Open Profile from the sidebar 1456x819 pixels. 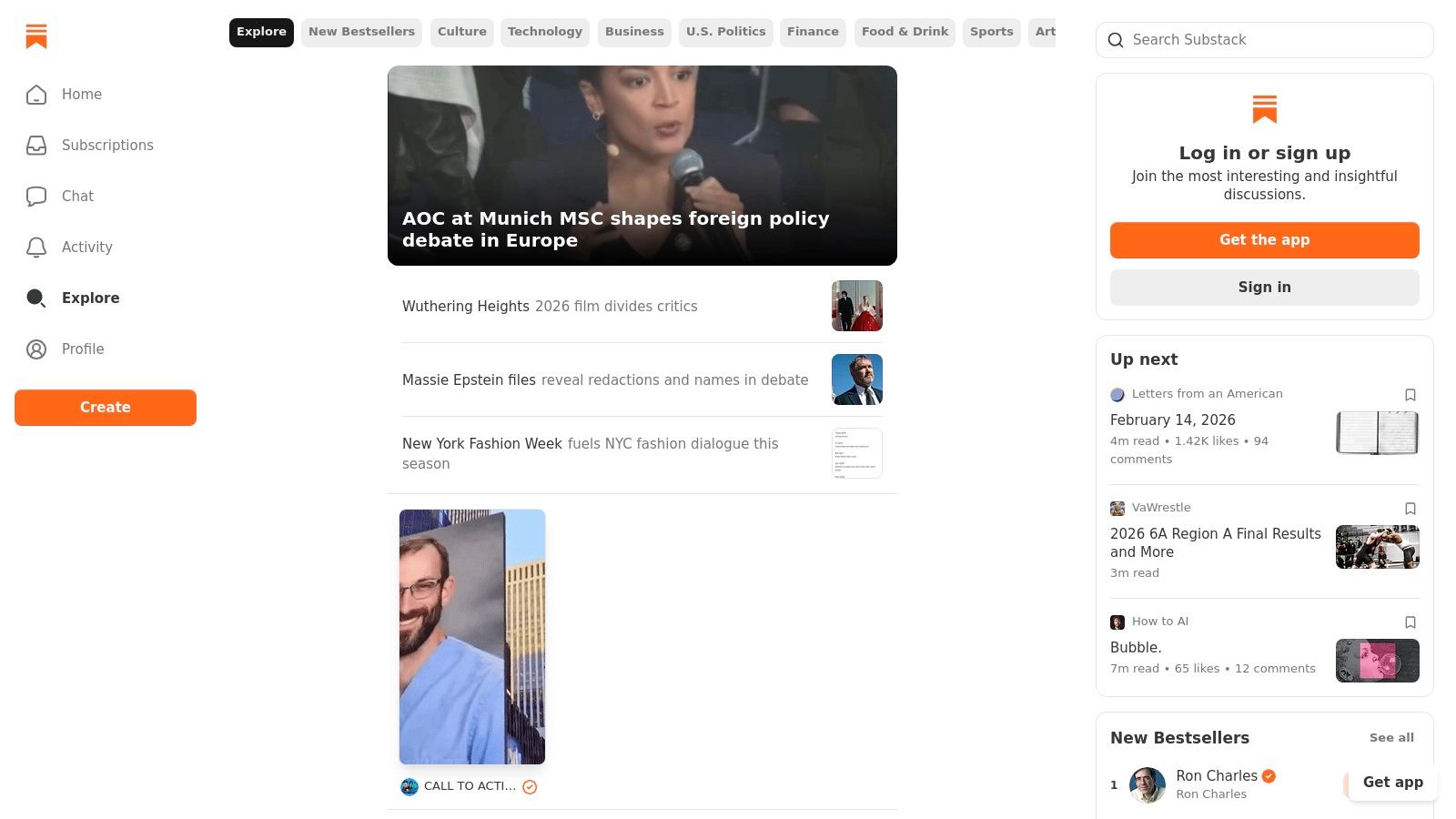tap(82, 349)
